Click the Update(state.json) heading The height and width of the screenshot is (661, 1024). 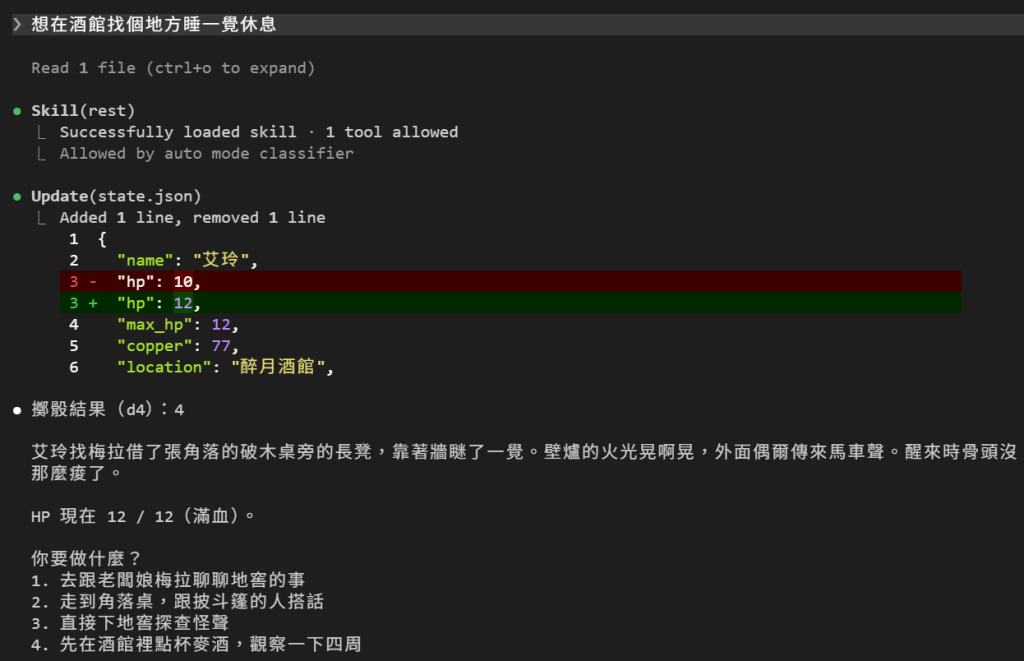point(116,197)
